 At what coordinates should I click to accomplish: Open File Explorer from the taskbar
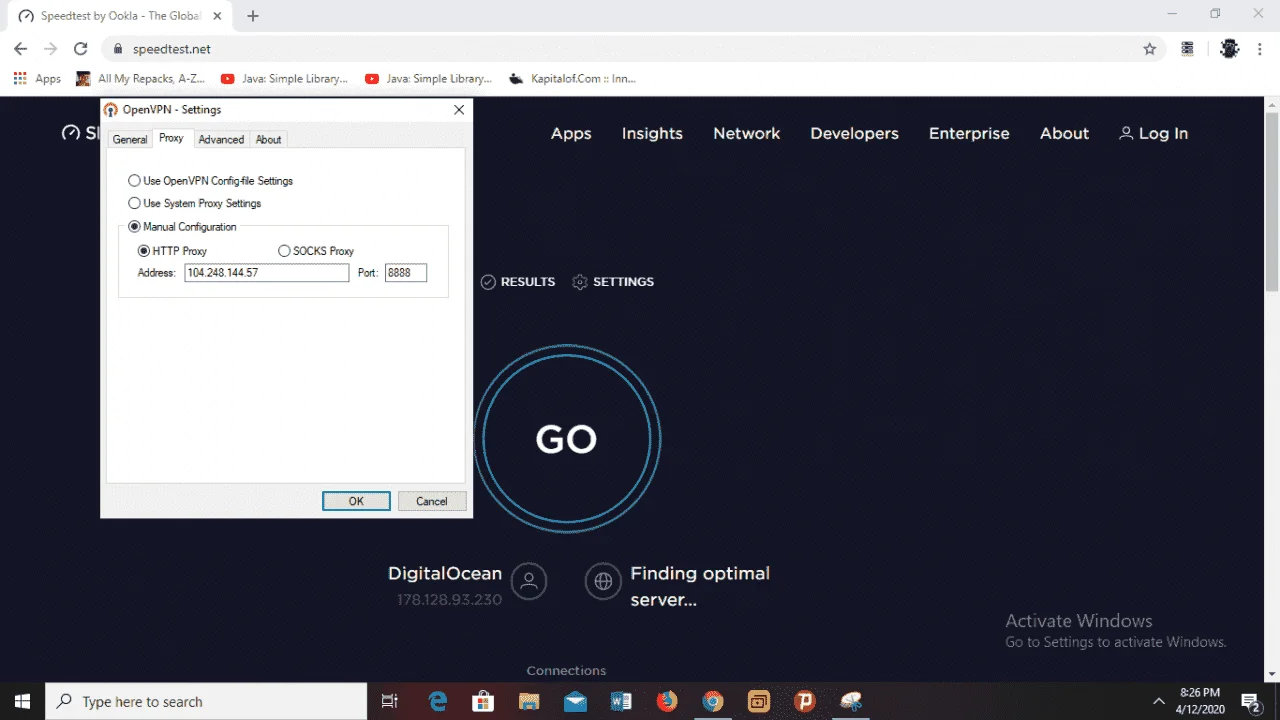click(529, 701)
